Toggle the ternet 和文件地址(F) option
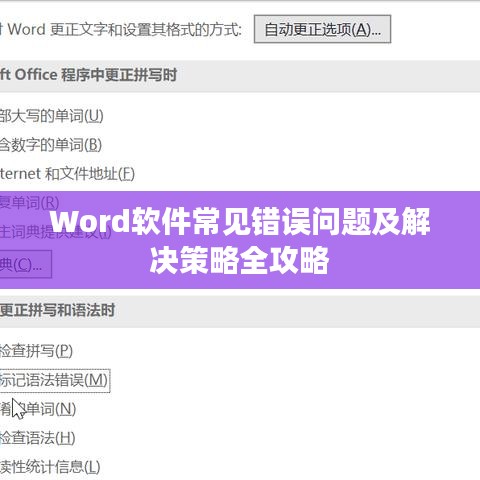Viewport: 480px width, 480px height. (67, 174)
